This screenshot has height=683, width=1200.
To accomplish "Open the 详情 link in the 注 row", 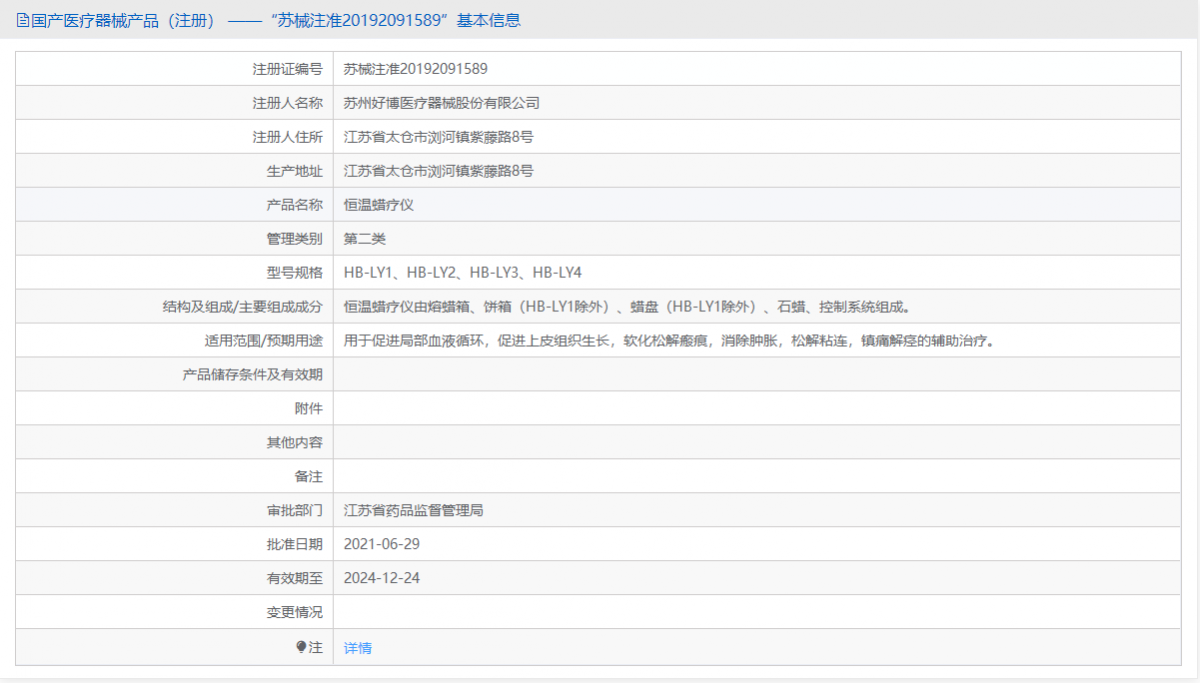I will pyautogui.click(x=357, y=647).
